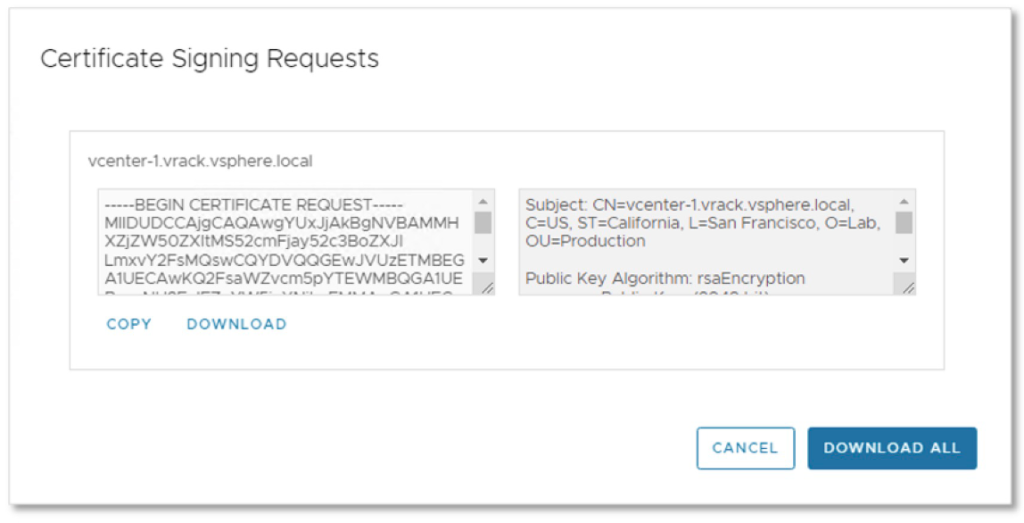
Task: Click scroll-up arrow in Subject details box
Action: tap(904, 200)
